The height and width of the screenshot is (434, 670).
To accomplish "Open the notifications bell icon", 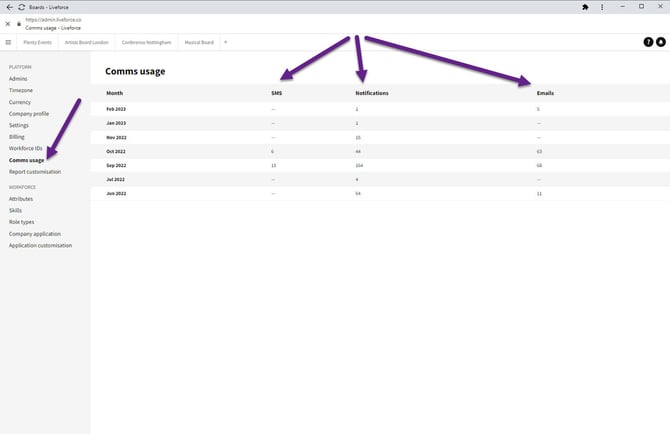I will tap(661, 42).
